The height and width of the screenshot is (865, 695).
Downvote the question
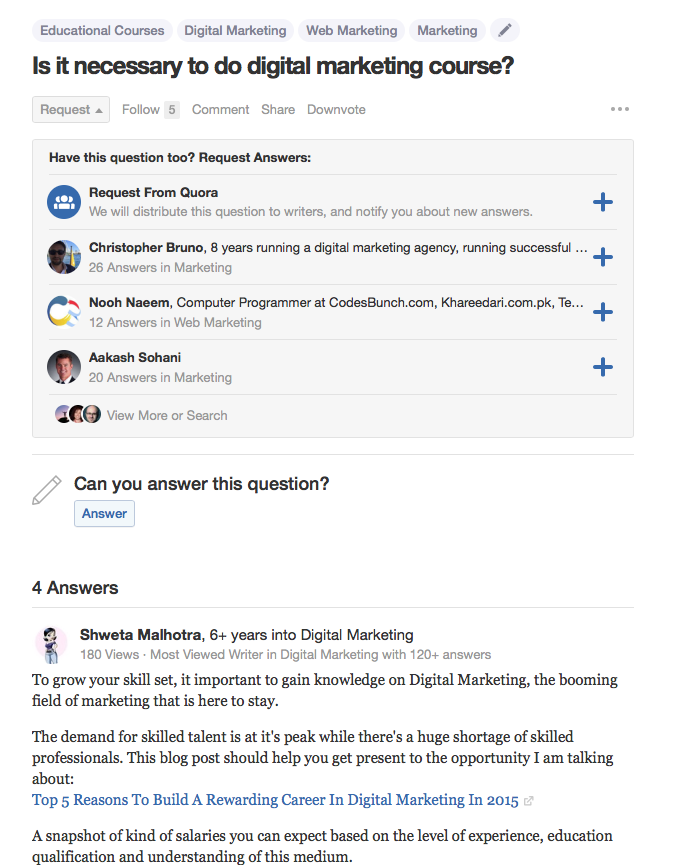[x=336, y=109]
